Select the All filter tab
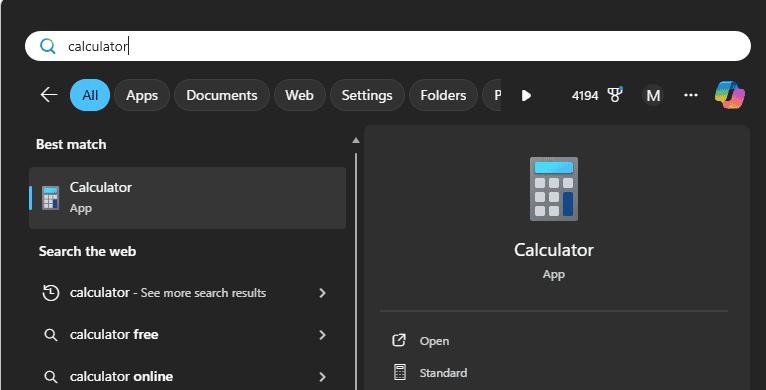Viewport: 766px width, 390px height. [x=90, y=95]
